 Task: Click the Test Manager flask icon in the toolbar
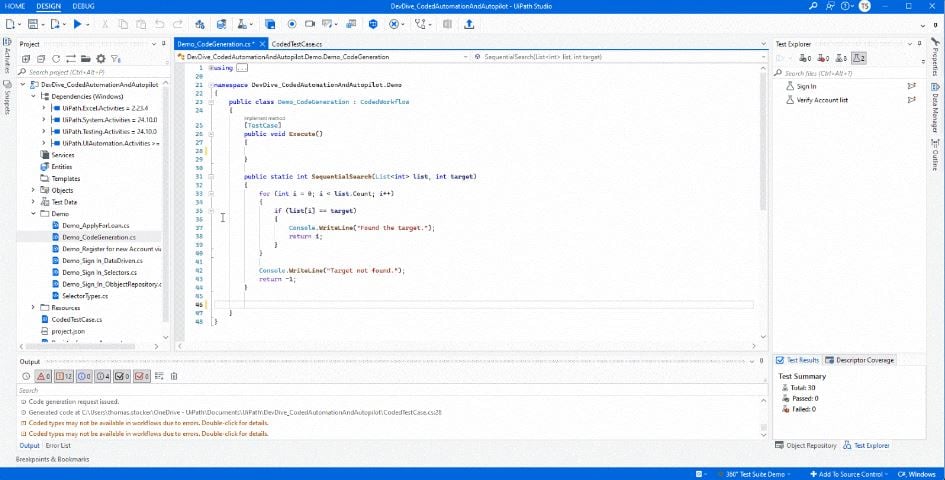click(242, 24)
